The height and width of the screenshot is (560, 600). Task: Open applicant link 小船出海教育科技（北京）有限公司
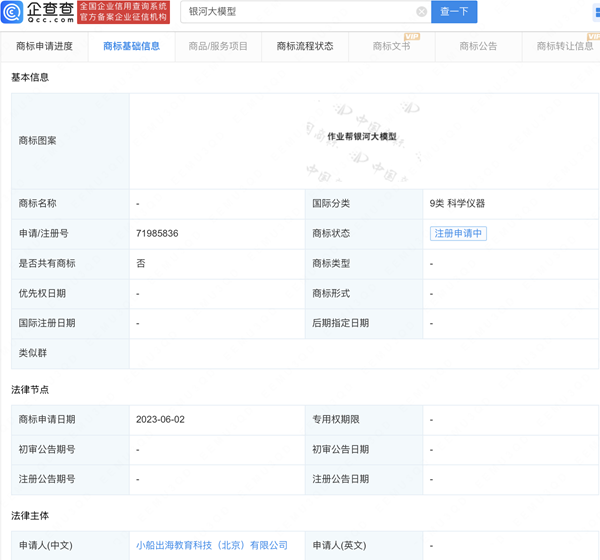point(212,546)
